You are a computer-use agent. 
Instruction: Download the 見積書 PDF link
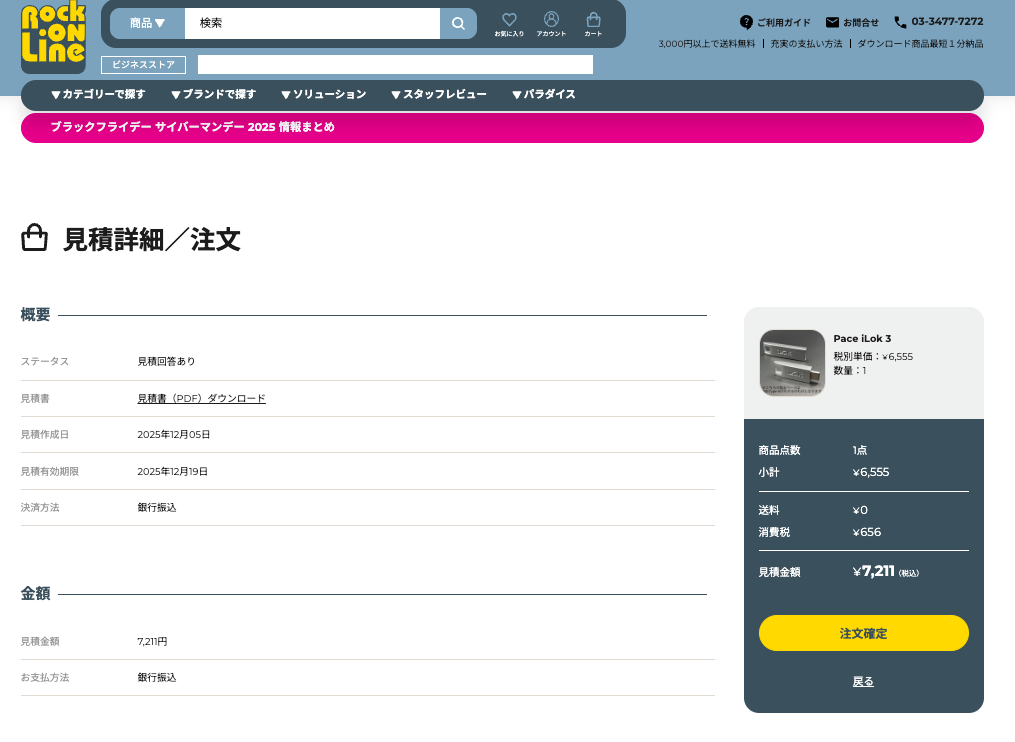201,398
